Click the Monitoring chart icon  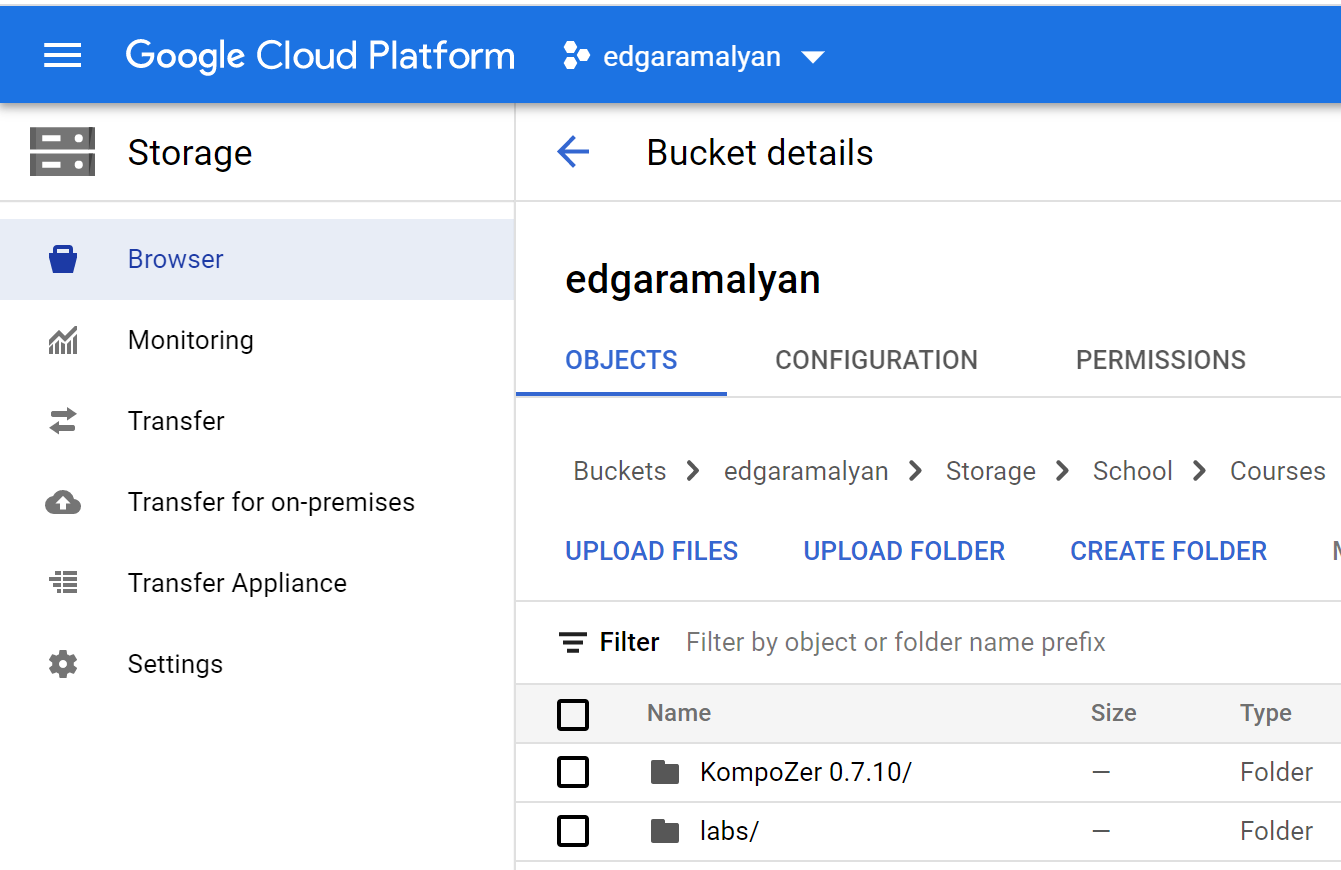tap(63, 340)
